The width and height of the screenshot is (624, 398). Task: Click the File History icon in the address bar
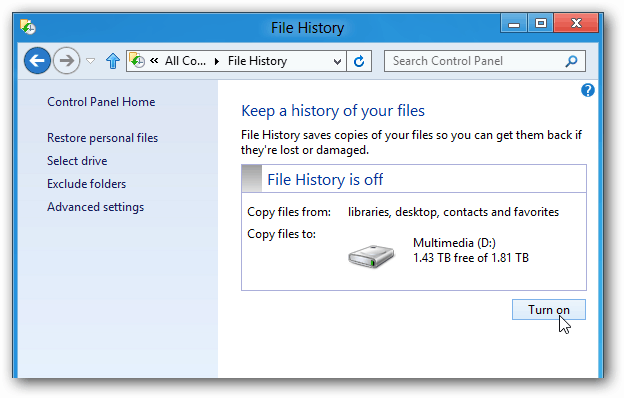137,60
